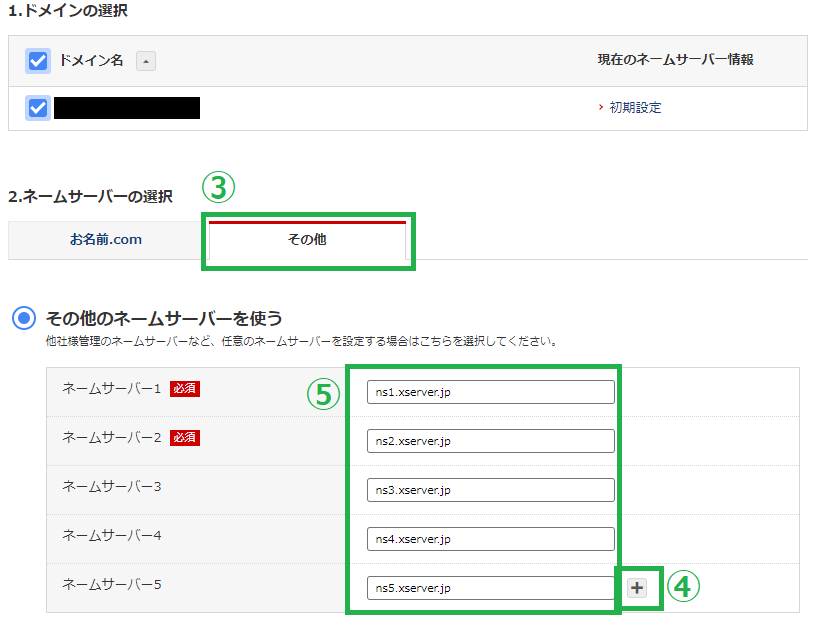Switch to the その他 tab

point(307,240)
